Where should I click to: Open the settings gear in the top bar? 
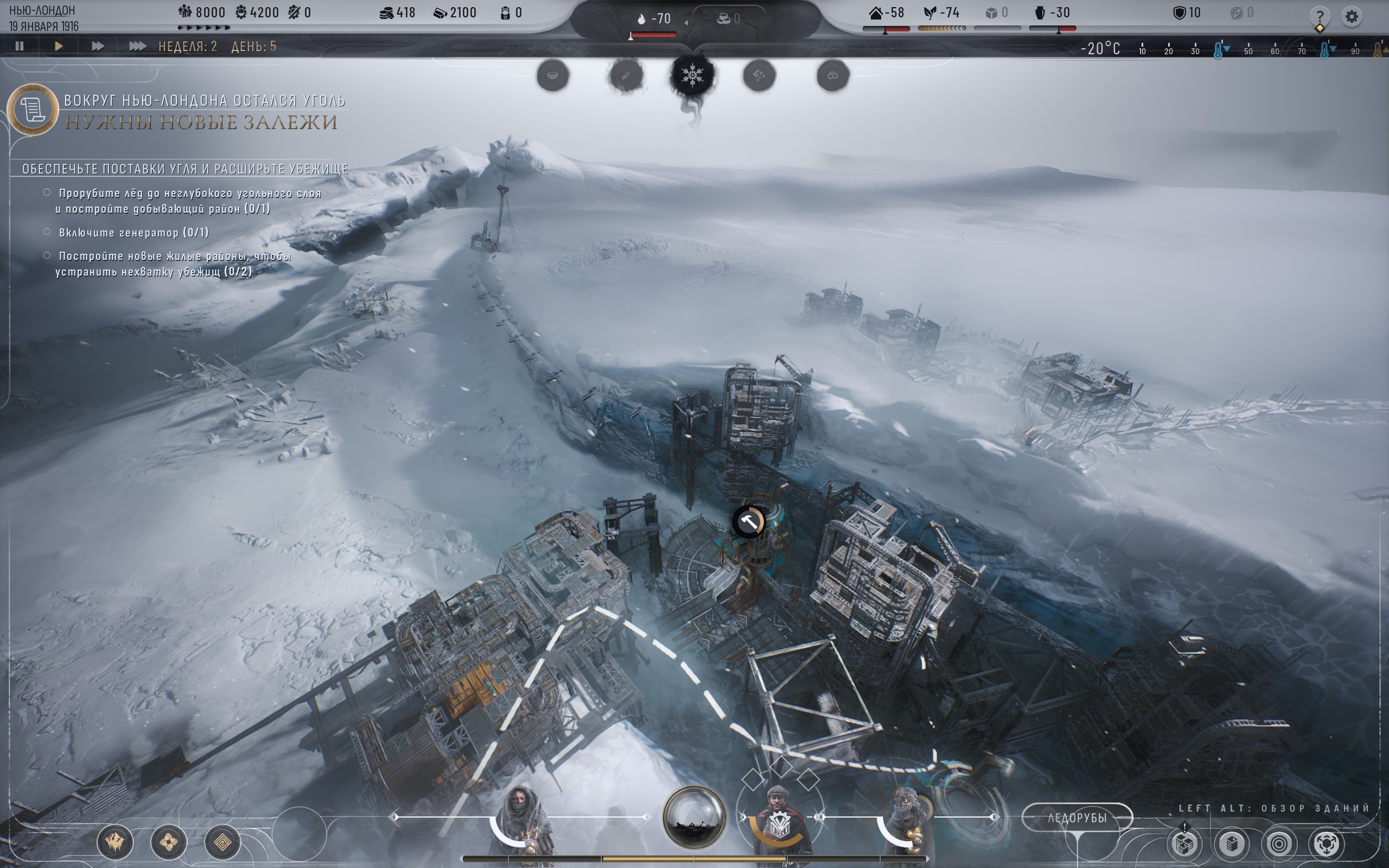coord(1352,16)
